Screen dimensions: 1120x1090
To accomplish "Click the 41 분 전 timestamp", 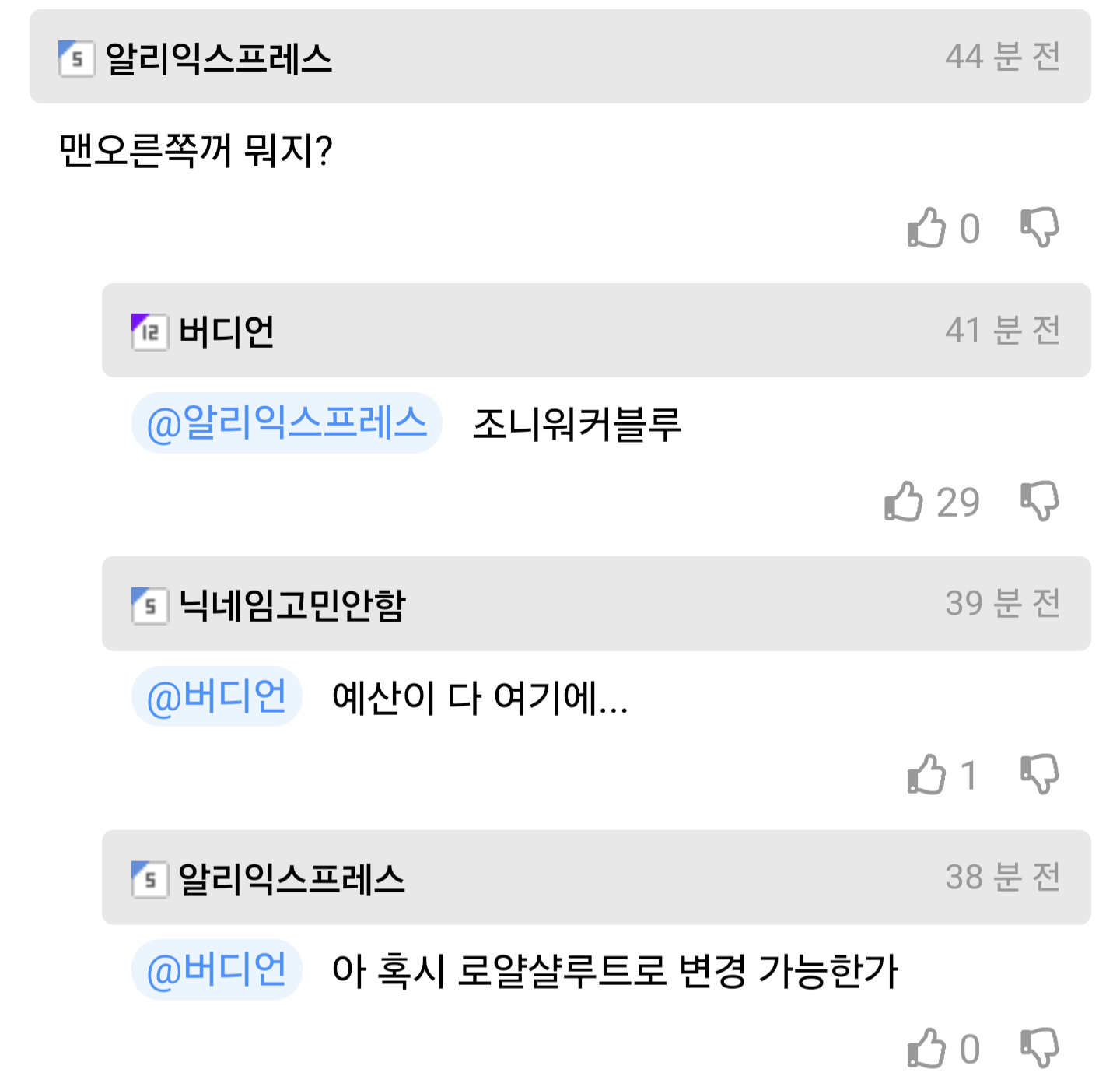I will [x=1003, y=331].
